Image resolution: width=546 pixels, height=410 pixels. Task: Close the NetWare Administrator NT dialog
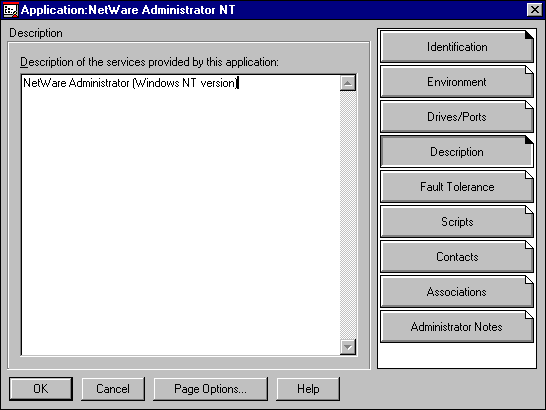[535, 10]
